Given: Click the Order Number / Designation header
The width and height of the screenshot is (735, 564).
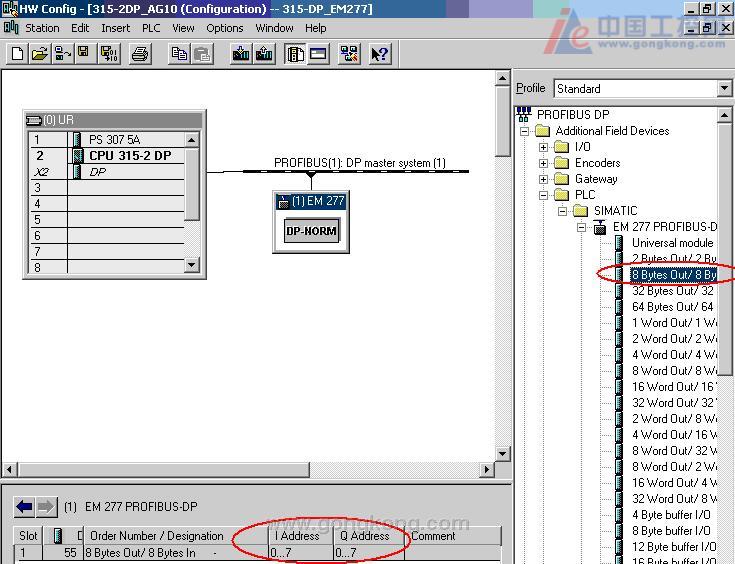Looking at the screenshot, I should coord(176,536).
